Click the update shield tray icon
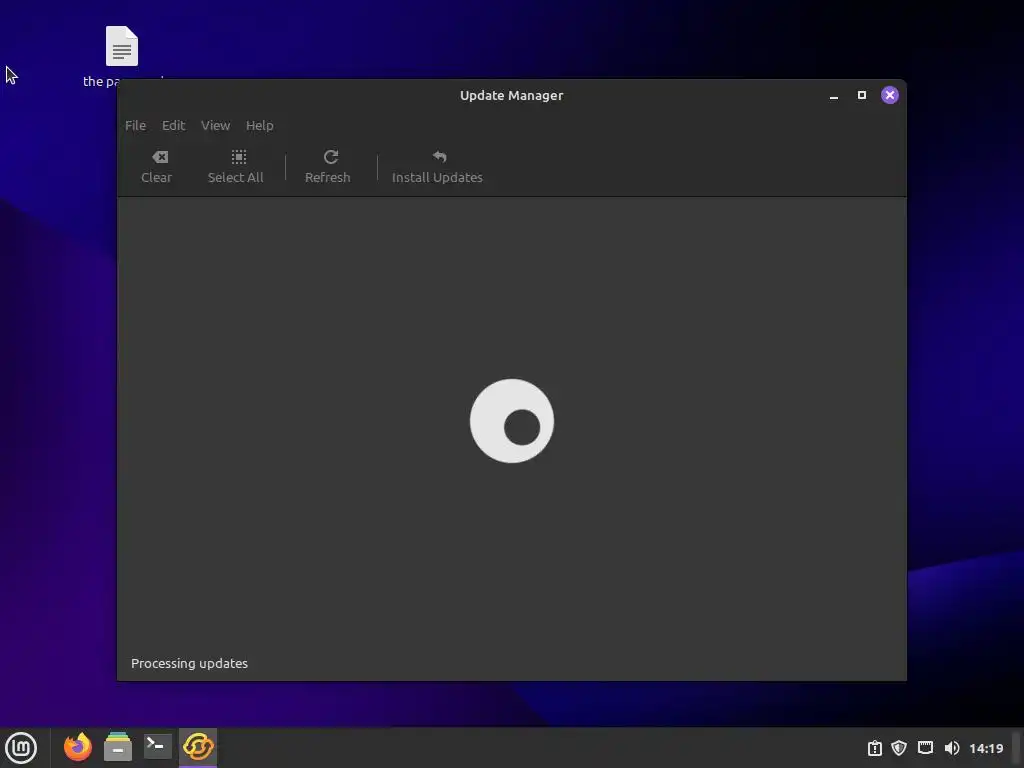The image size is (1024, 768). pos(899,748)
